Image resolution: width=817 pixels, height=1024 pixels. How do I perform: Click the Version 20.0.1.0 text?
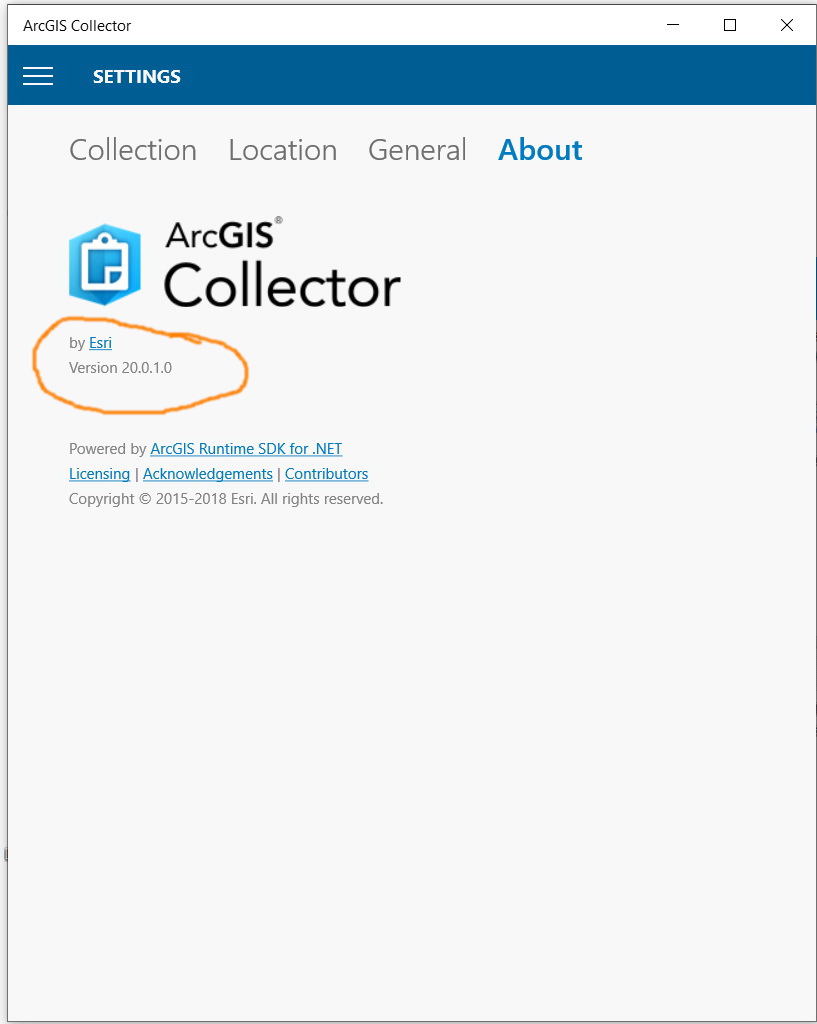(120, 368)
